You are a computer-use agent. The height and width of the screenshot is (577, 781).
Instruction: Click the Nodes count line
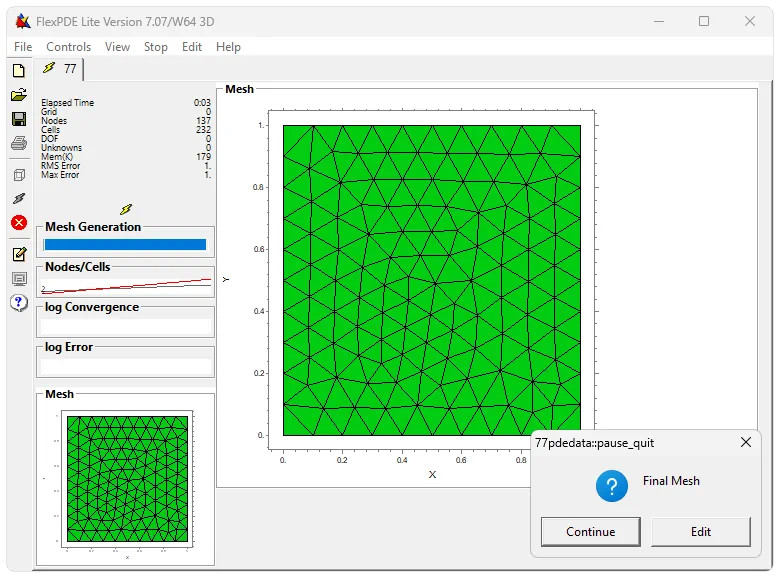(x=126, y=121)
